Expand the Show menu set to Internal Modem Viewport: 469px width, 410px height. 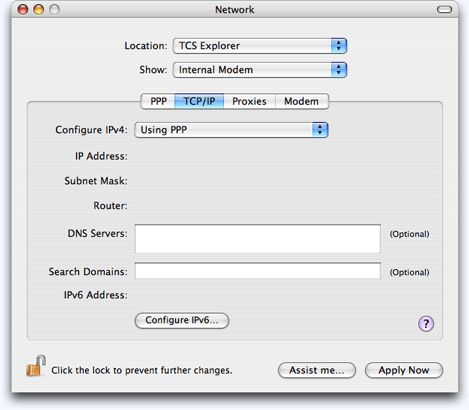coord(260,70)
